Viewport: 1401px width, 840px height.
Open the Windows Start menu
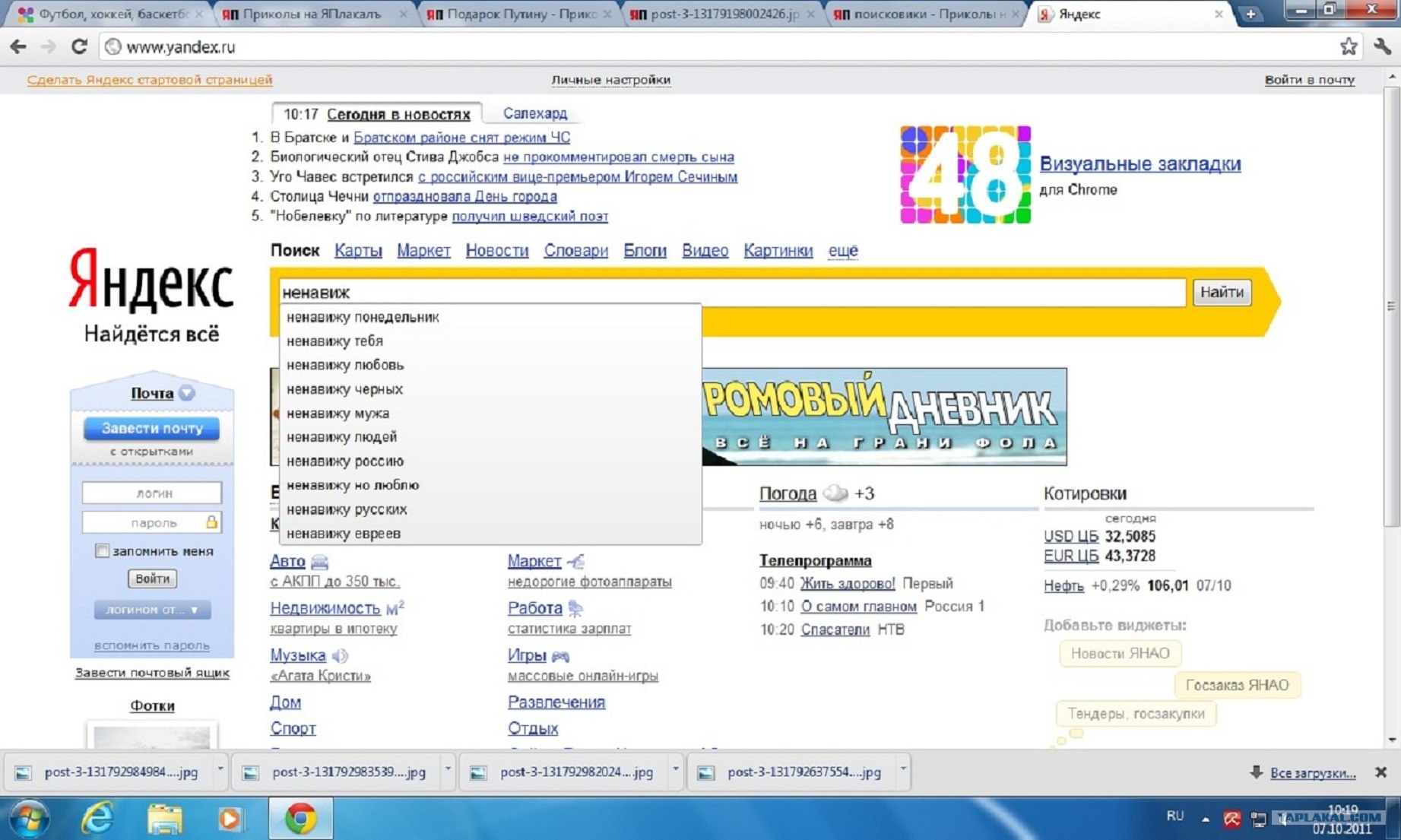28,819
